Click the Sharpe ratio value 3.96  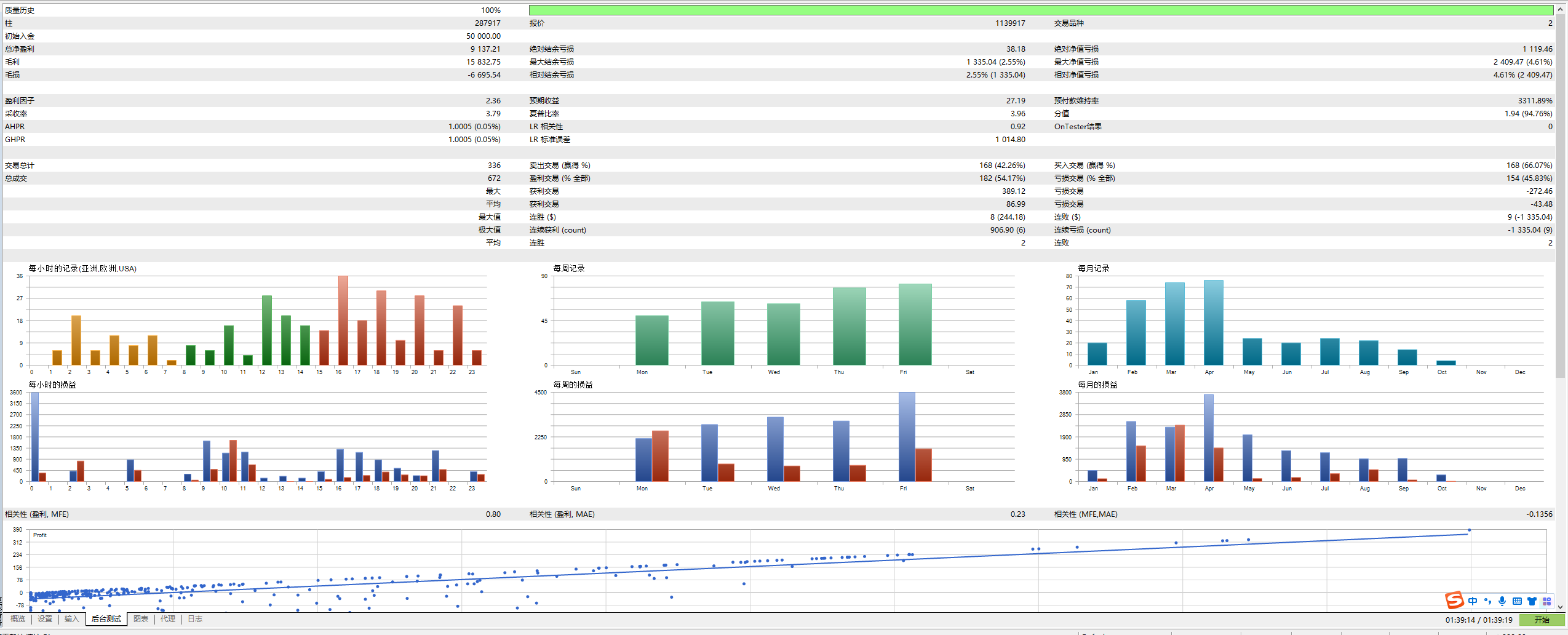[x=1018, y=113]
